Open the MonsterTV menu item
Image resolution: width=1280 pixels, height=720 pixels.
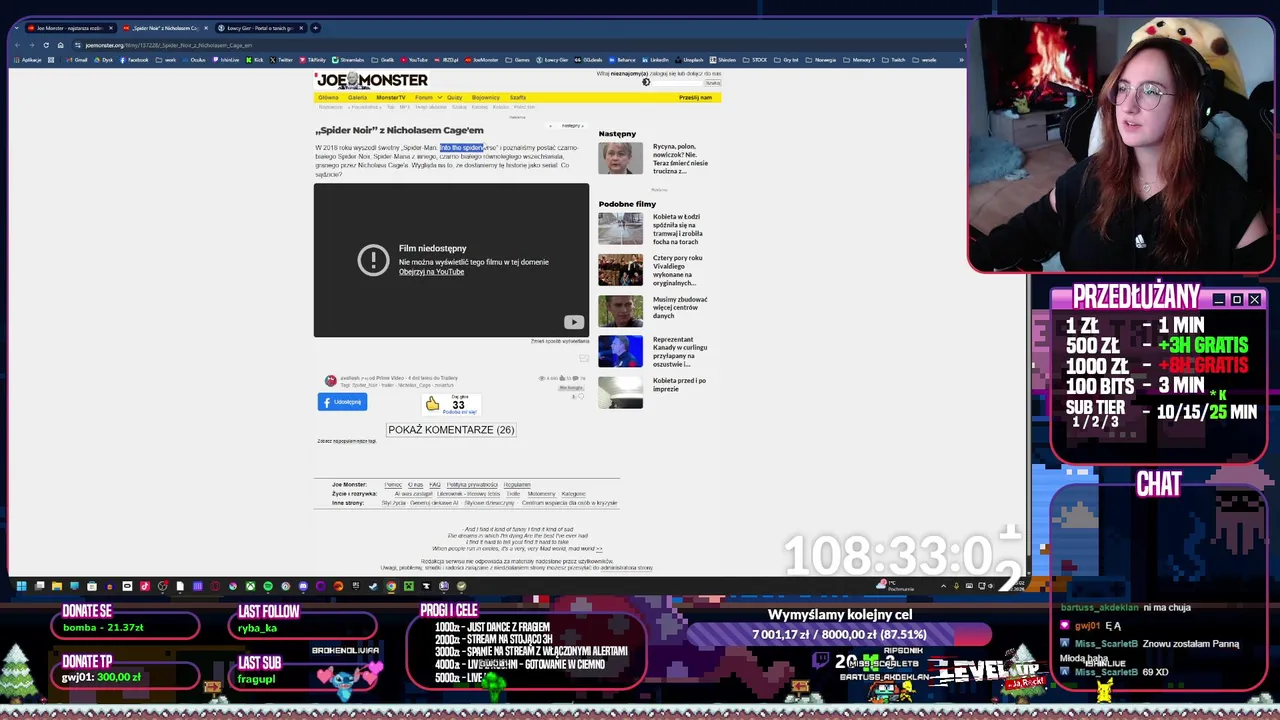(391, 98)
